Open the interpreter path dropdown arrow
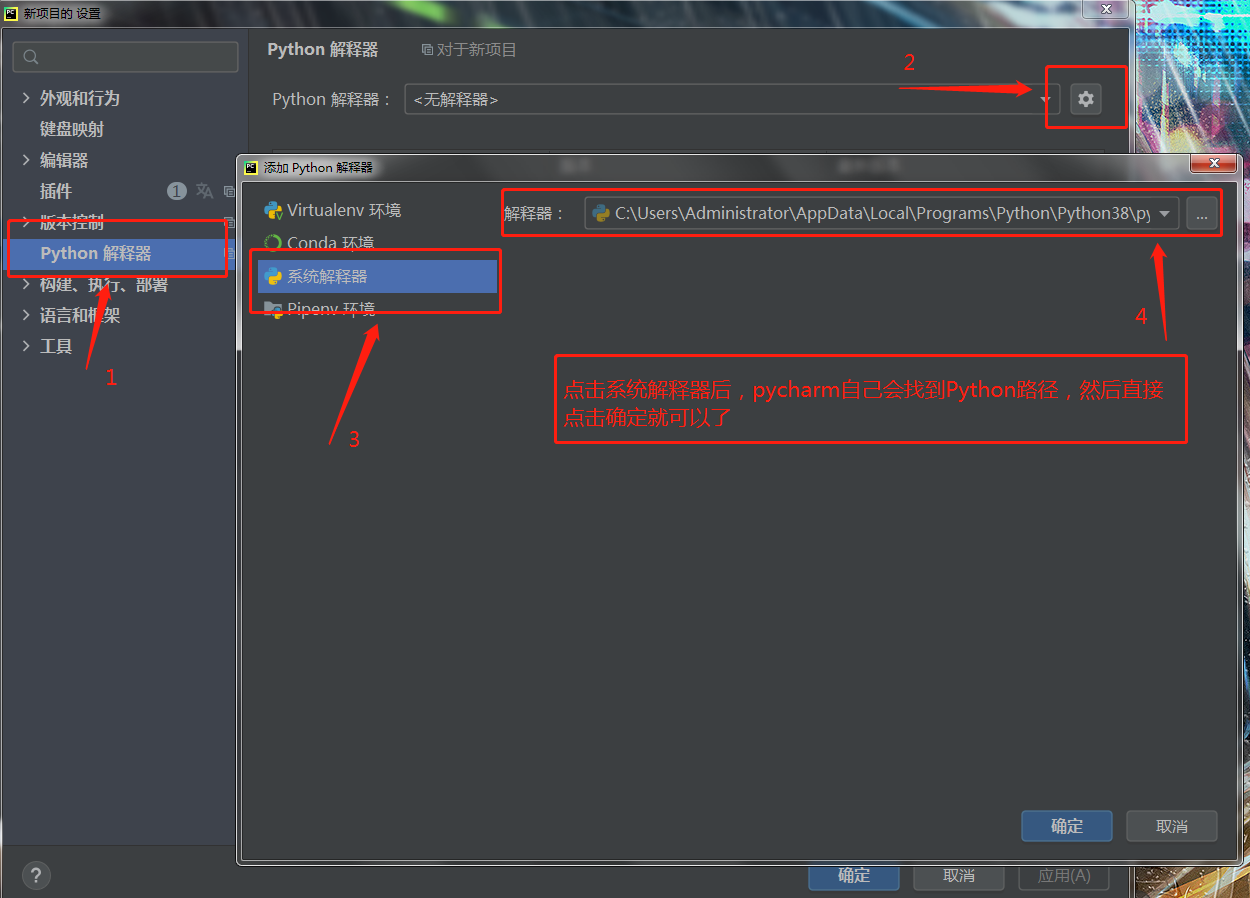1250x898 pixels. click(1165, 214)
